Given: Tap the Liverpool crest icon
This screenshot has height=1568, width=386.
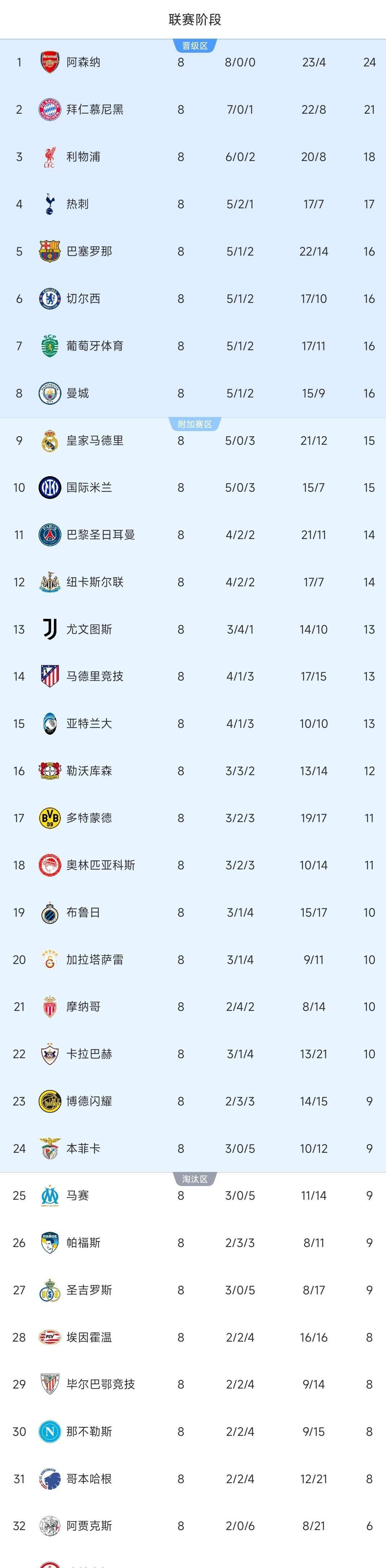Looking at the screenshot, I should click(49, 157).
